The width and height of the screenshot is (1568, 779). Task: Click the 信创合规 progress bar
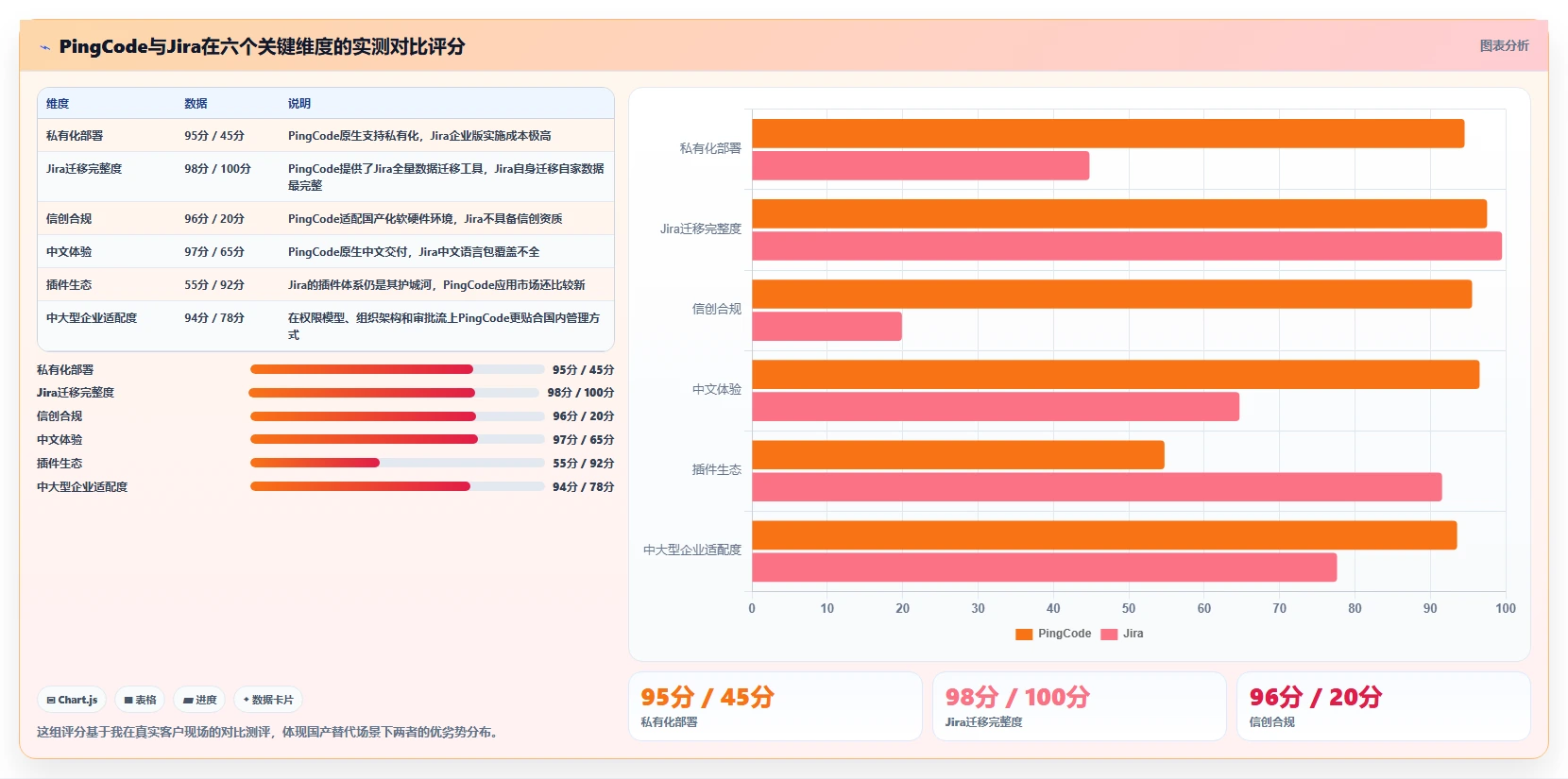(397, 416)
